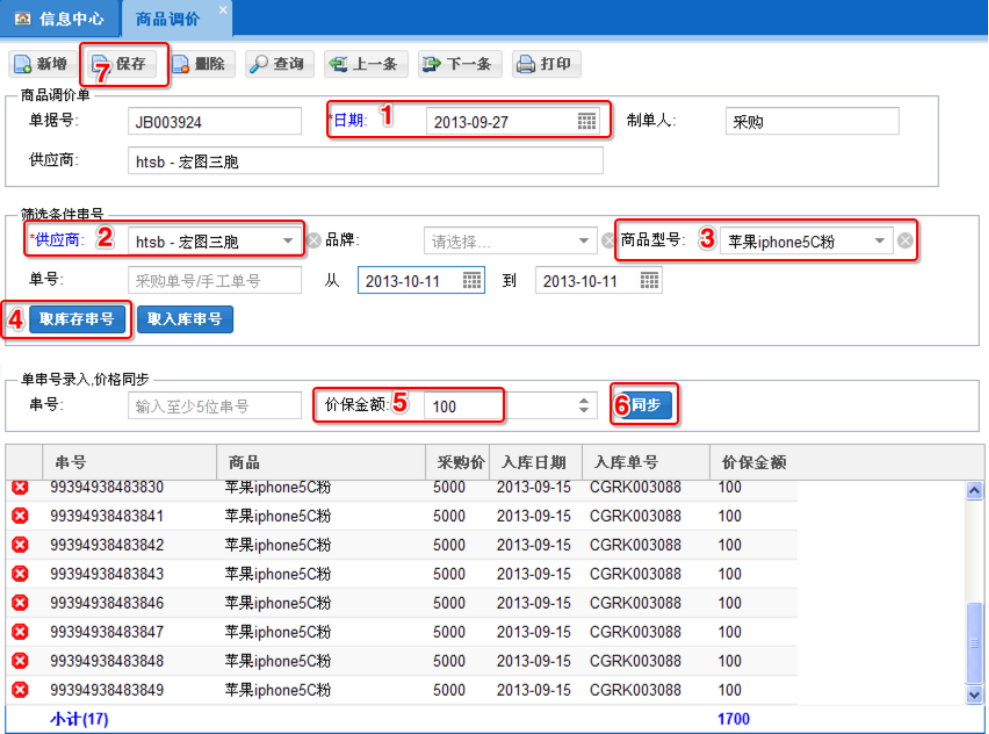Click the 取入库串号 button

pyautogui.click(x=185, y=319)
